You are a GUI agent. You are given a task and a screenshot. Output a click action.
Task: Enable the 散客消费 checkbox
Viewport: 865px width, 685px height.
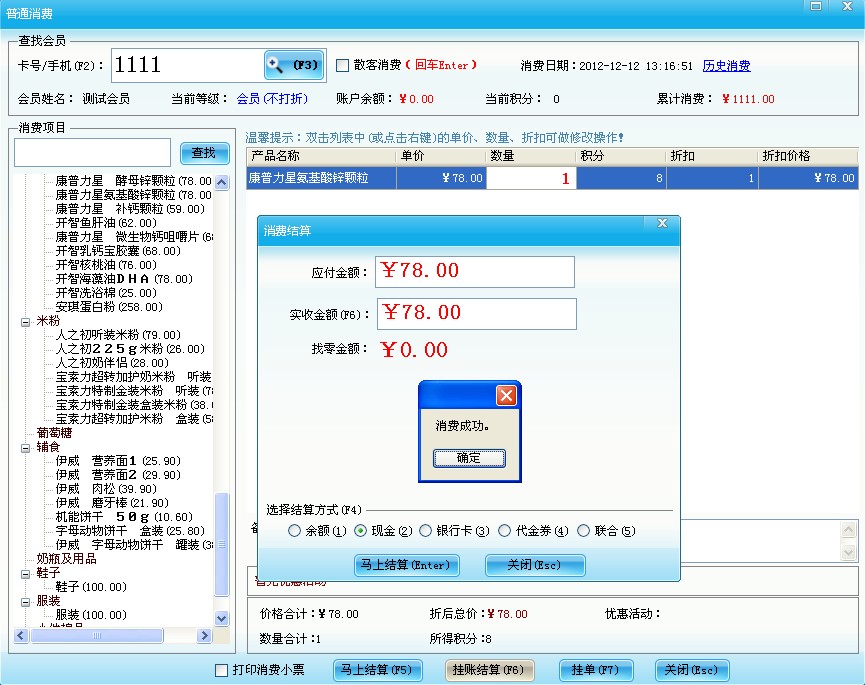tap(340, 64)
